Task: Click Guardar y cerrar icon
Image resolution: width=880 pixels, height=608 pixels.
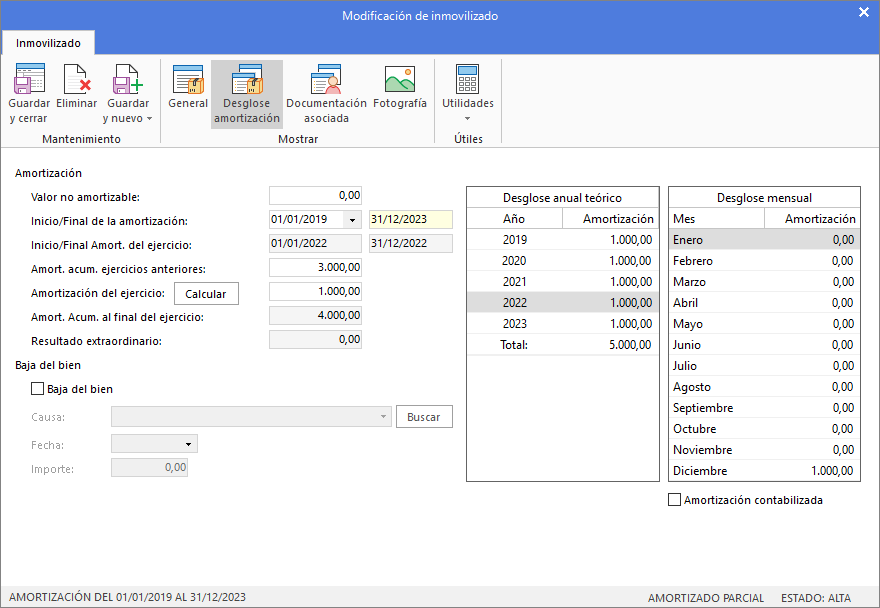Action: [29, 79]
